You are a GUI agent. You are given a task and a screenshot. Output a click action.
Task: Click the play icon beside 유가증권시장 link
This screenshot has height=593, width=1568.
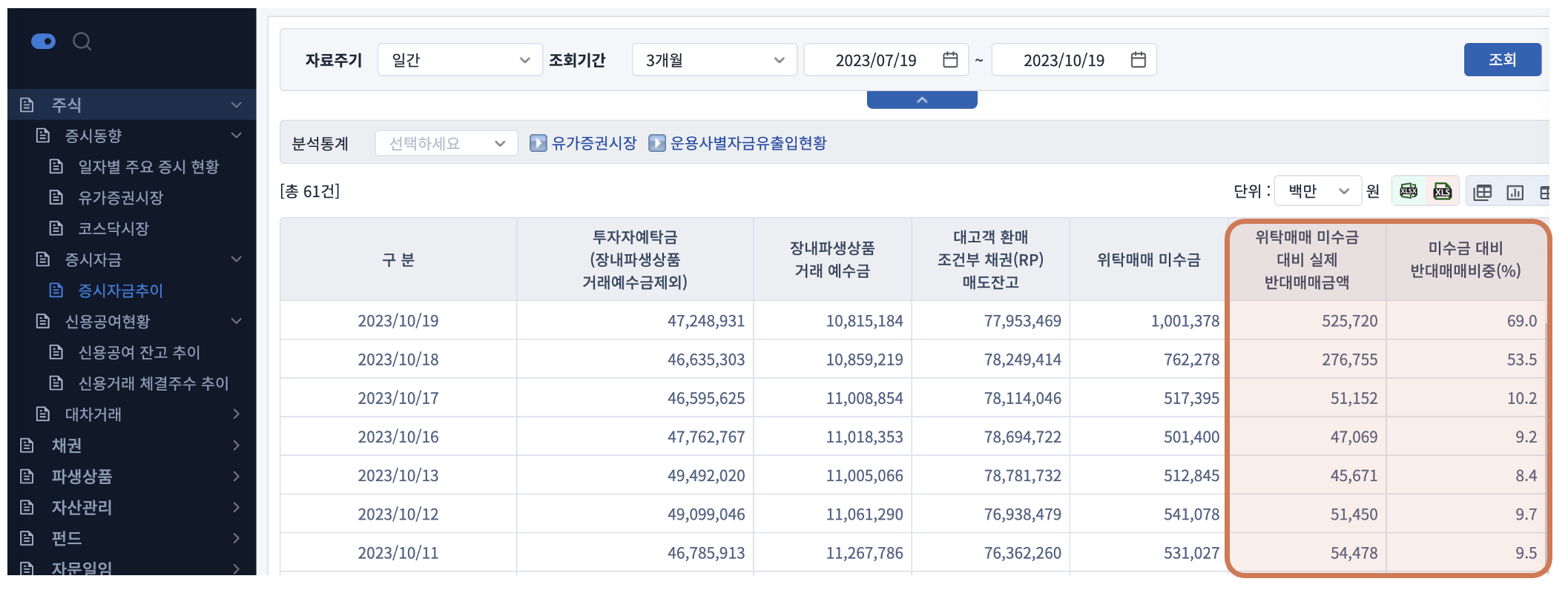tap(538, 143)
